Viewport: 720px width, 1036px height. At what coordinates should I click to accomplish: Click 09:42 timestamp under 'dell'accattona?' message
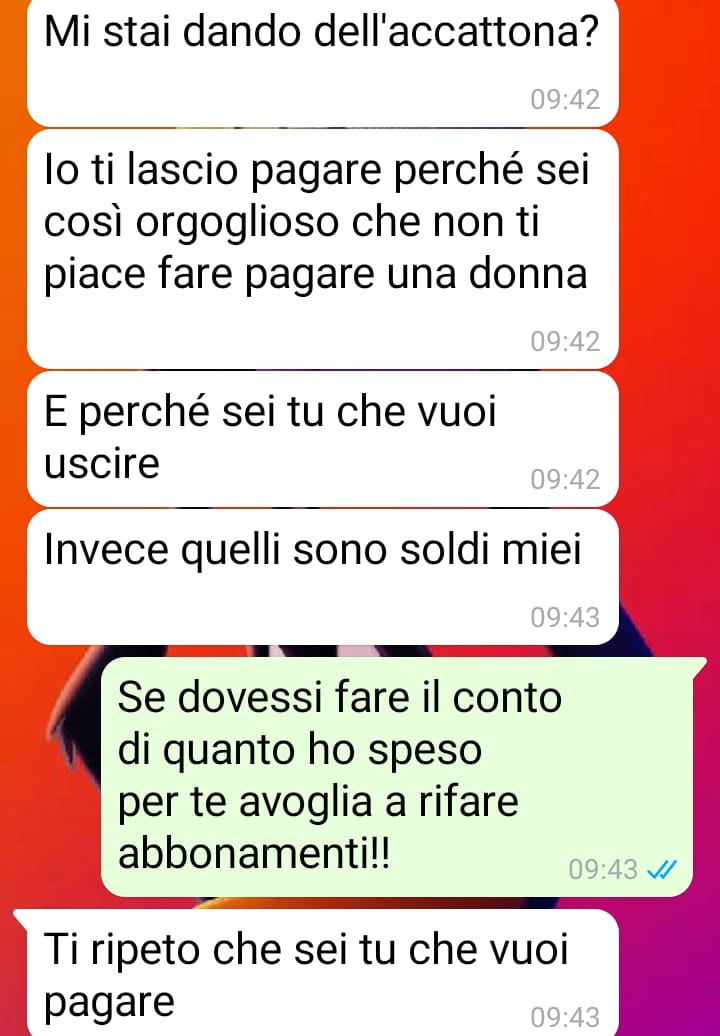(x=565, y=100)
